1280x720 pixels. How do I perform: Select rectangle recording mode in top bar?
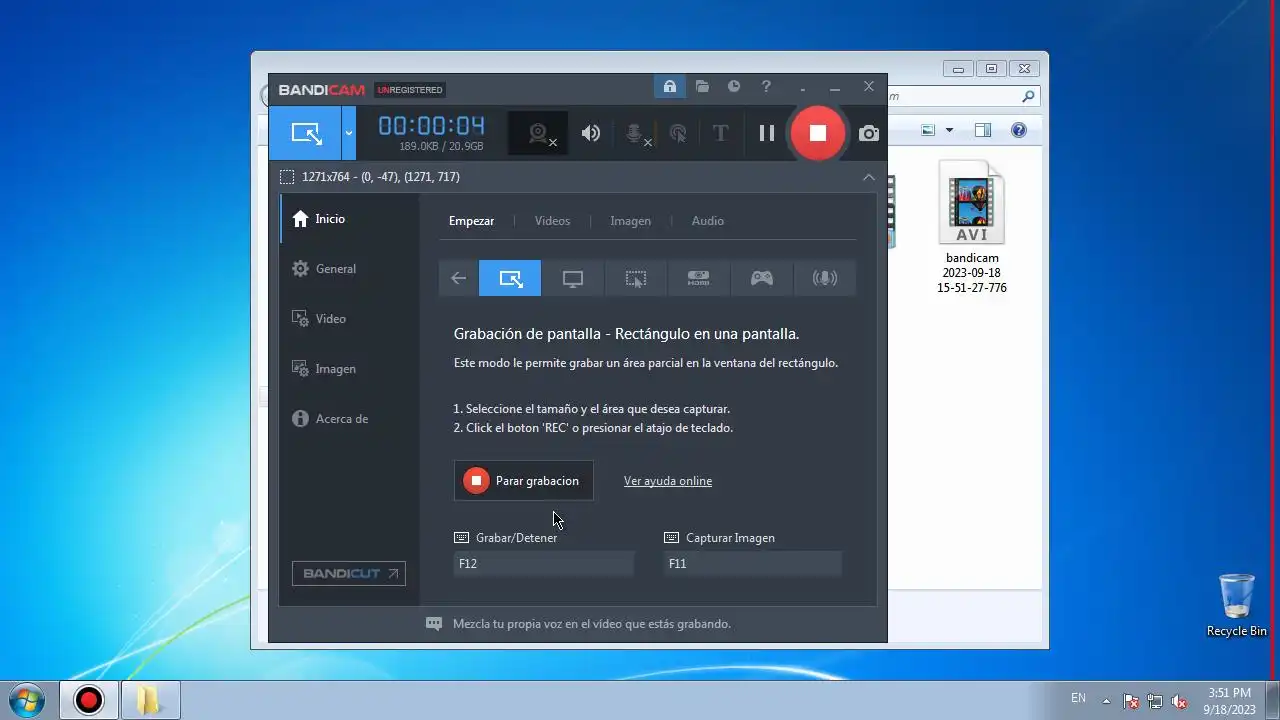[305, 133]
